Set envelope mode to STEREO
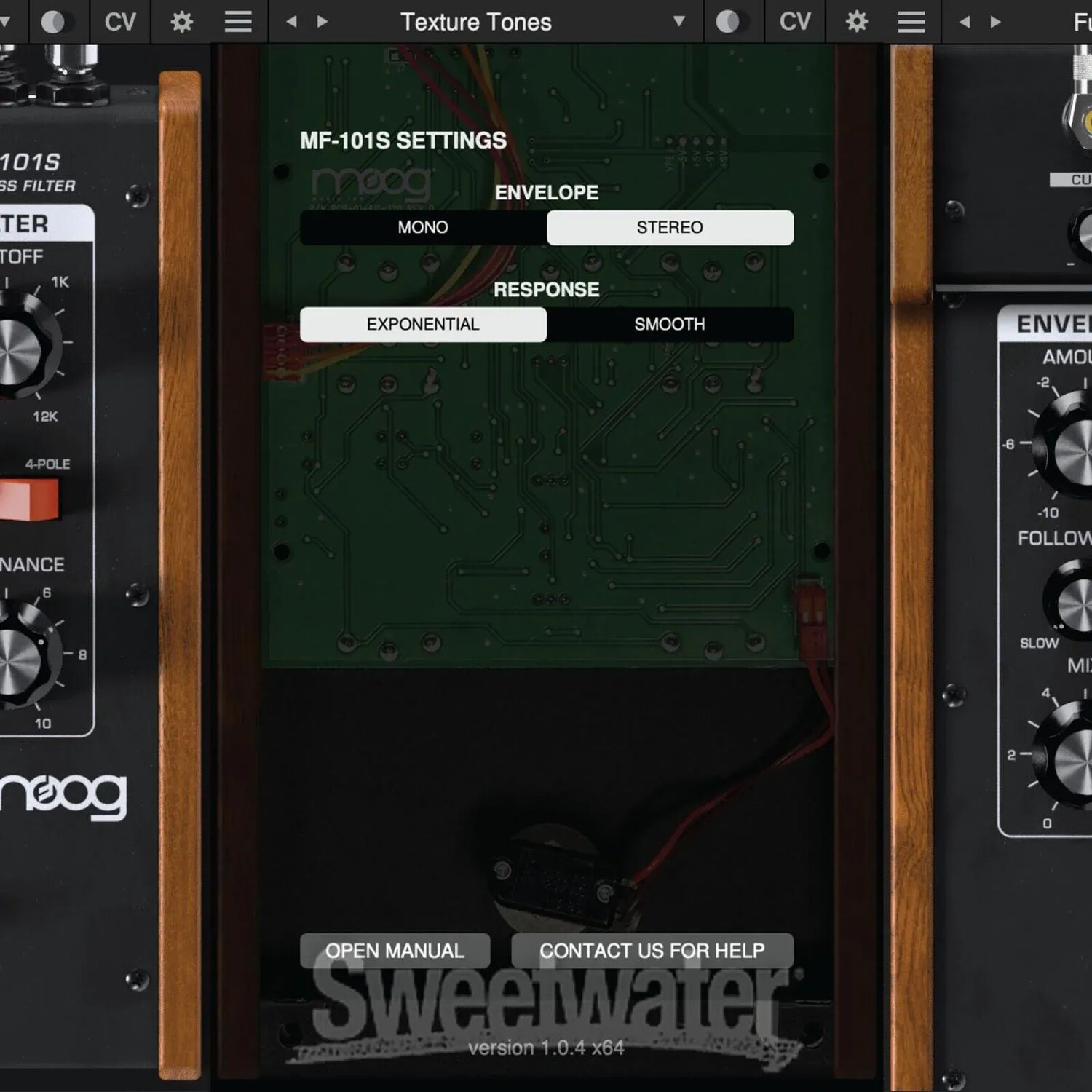 click(x=670, y=227)
